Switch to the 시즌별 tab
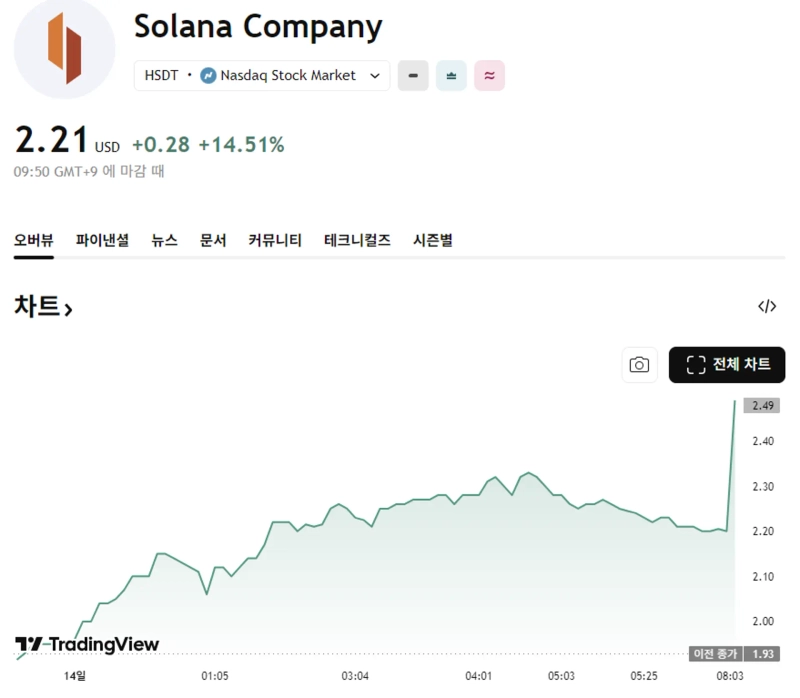 pos(433,240)
